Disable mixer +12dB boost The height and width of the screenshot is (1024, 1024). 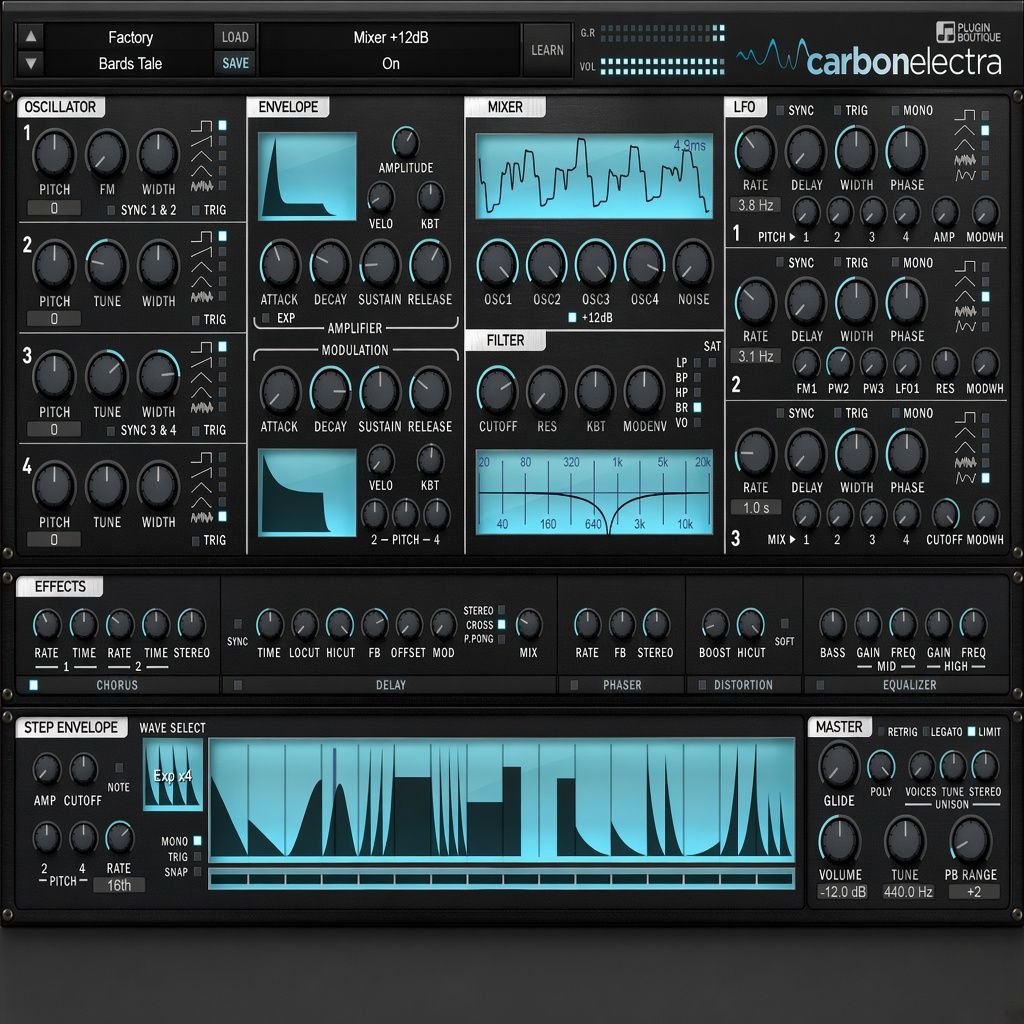pos(572,317)
